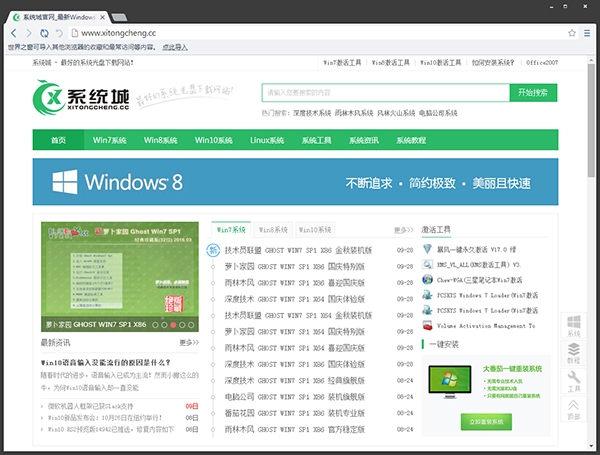Screen dimensions: 600x455
Task: Open a new tab with the tab button
Action: pos(120,17)
